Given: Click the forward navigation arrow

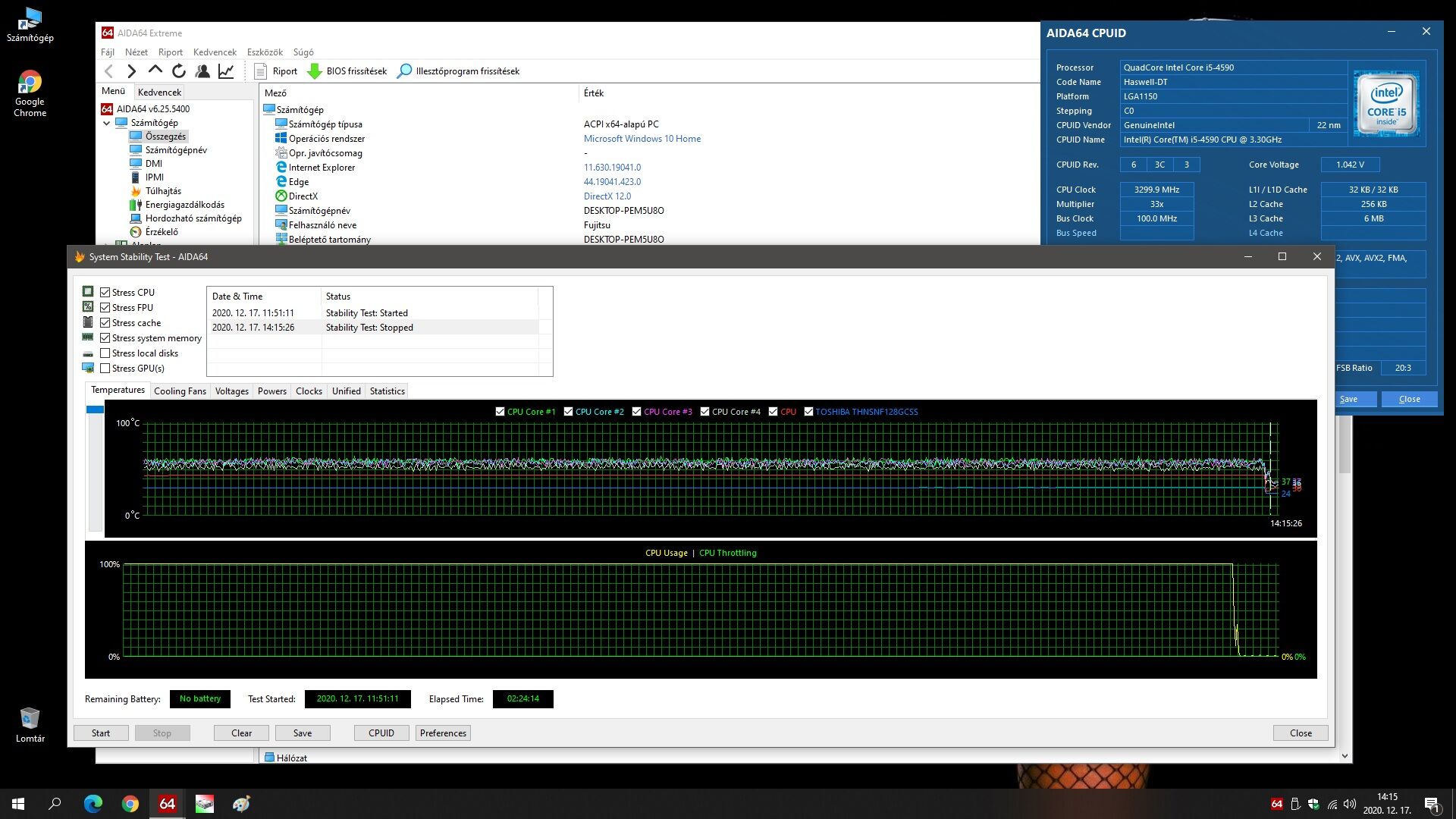Looking at the screenshot, I should (132, 71).
